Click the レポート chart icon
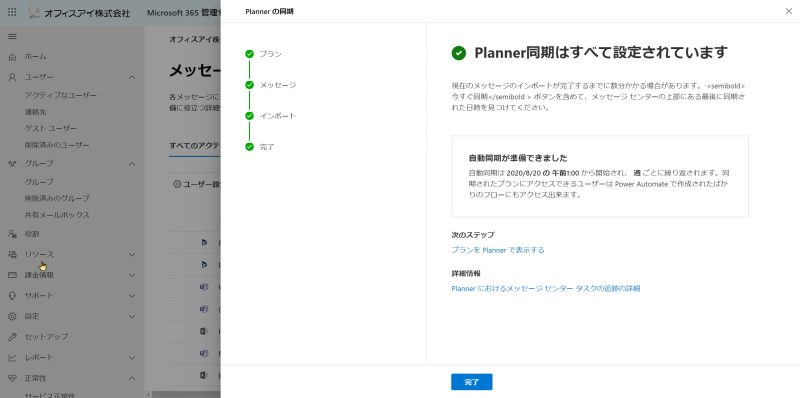 tap(13, 358)
